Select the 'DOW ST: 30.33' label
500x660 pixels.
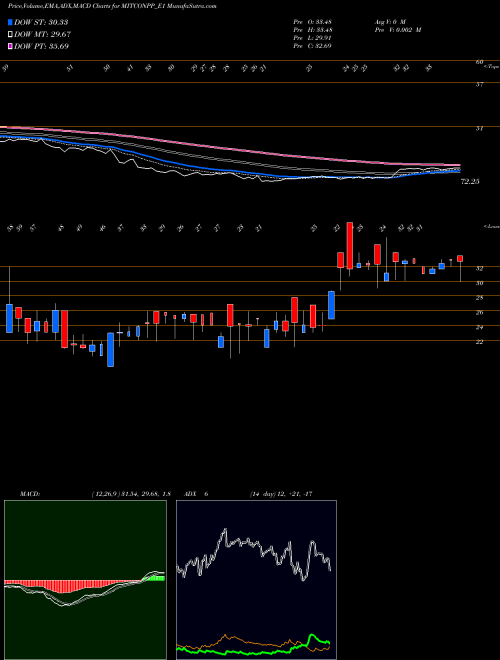(x=41, y=22)
